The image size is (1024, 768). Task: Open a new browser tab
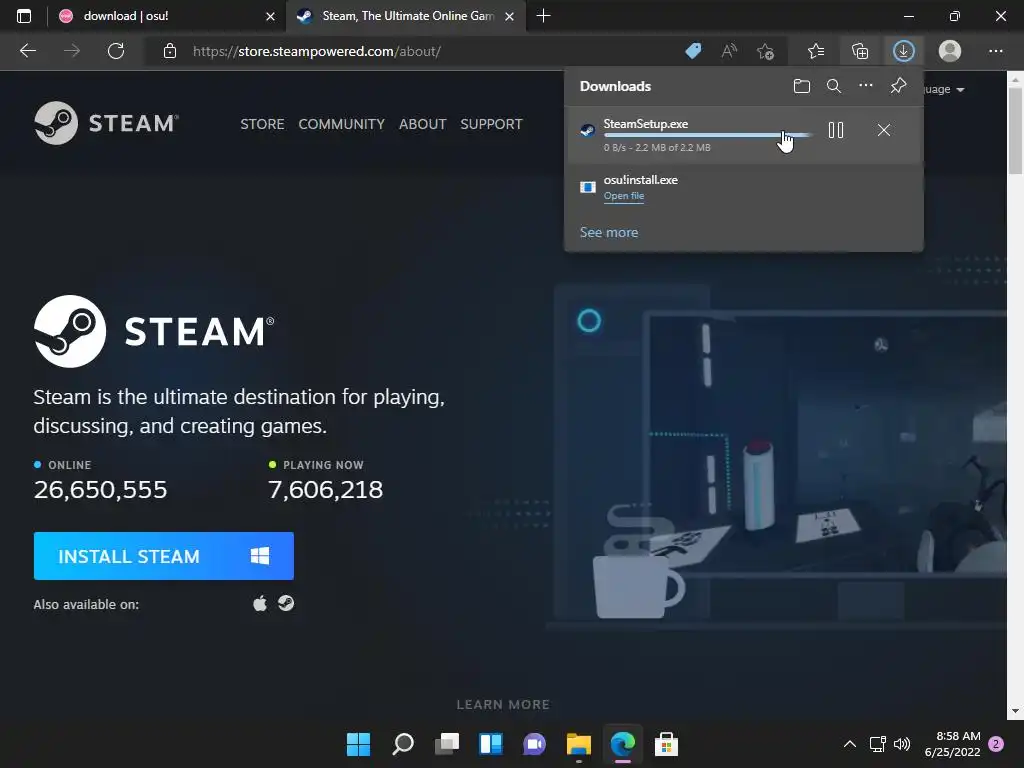click(543, 16)
